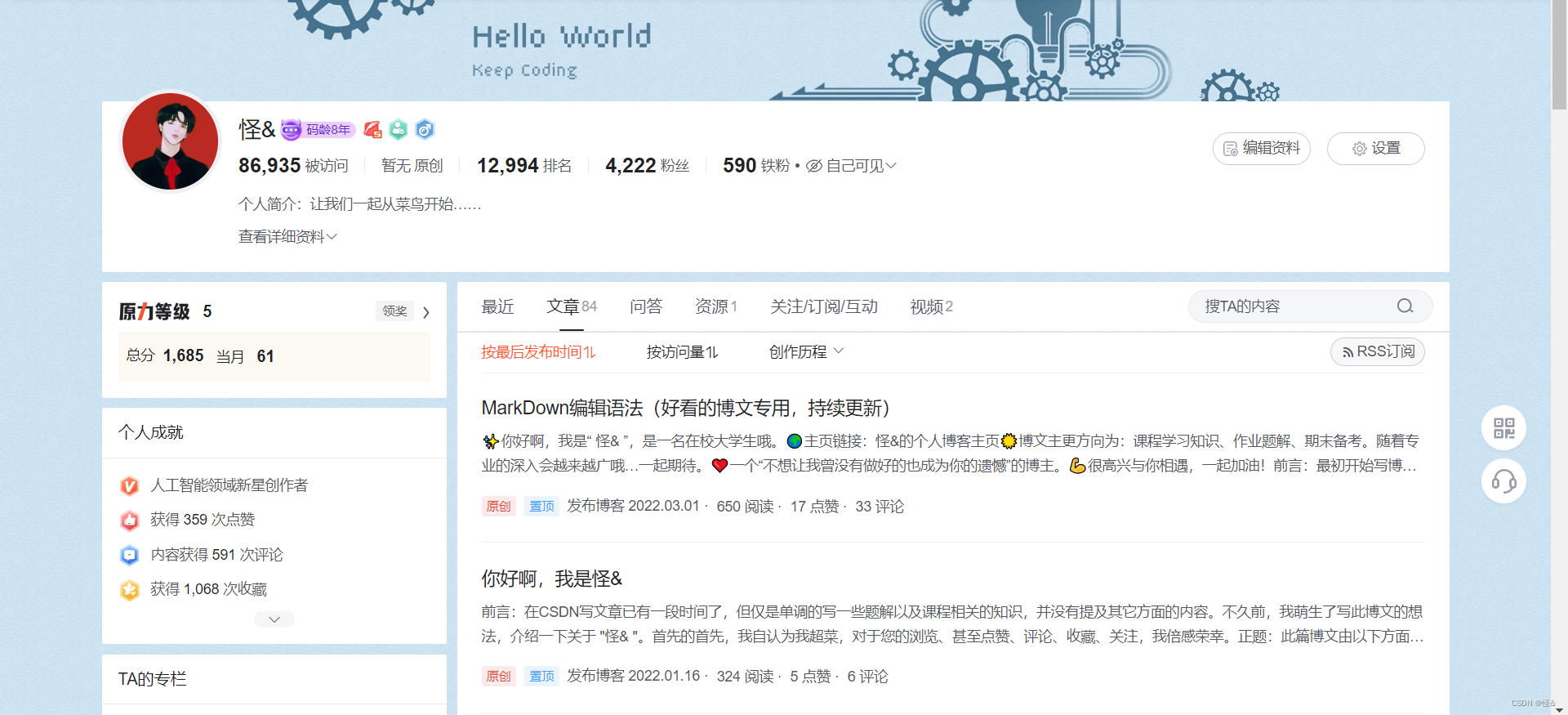Viewport: 1568px width, 715px height.
Task: Click the username 怪&
Action: pyautogui.click(x=256, y=129)
